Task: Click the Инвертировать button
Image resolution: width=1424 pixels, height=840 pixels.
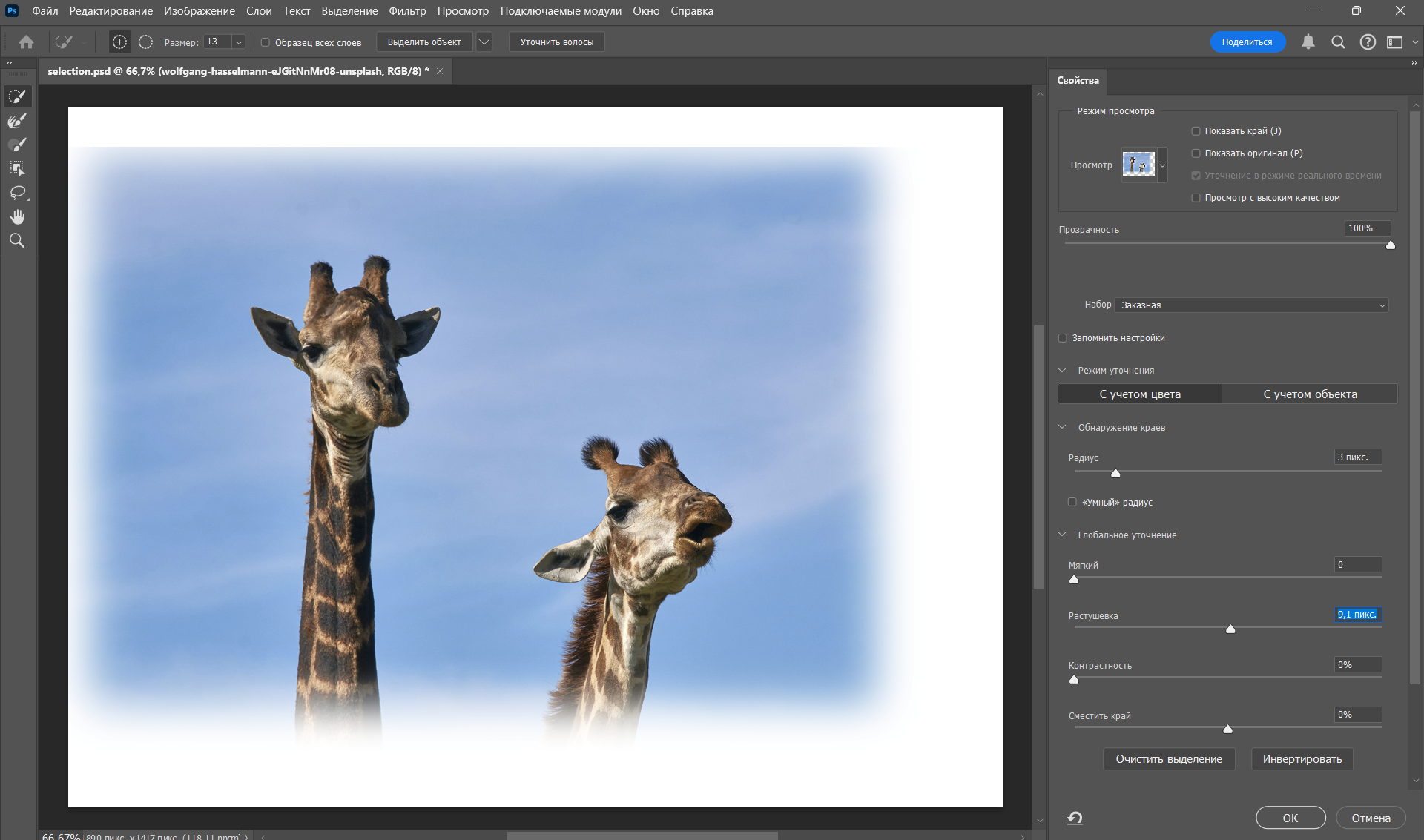Action: click(1302, 759)
